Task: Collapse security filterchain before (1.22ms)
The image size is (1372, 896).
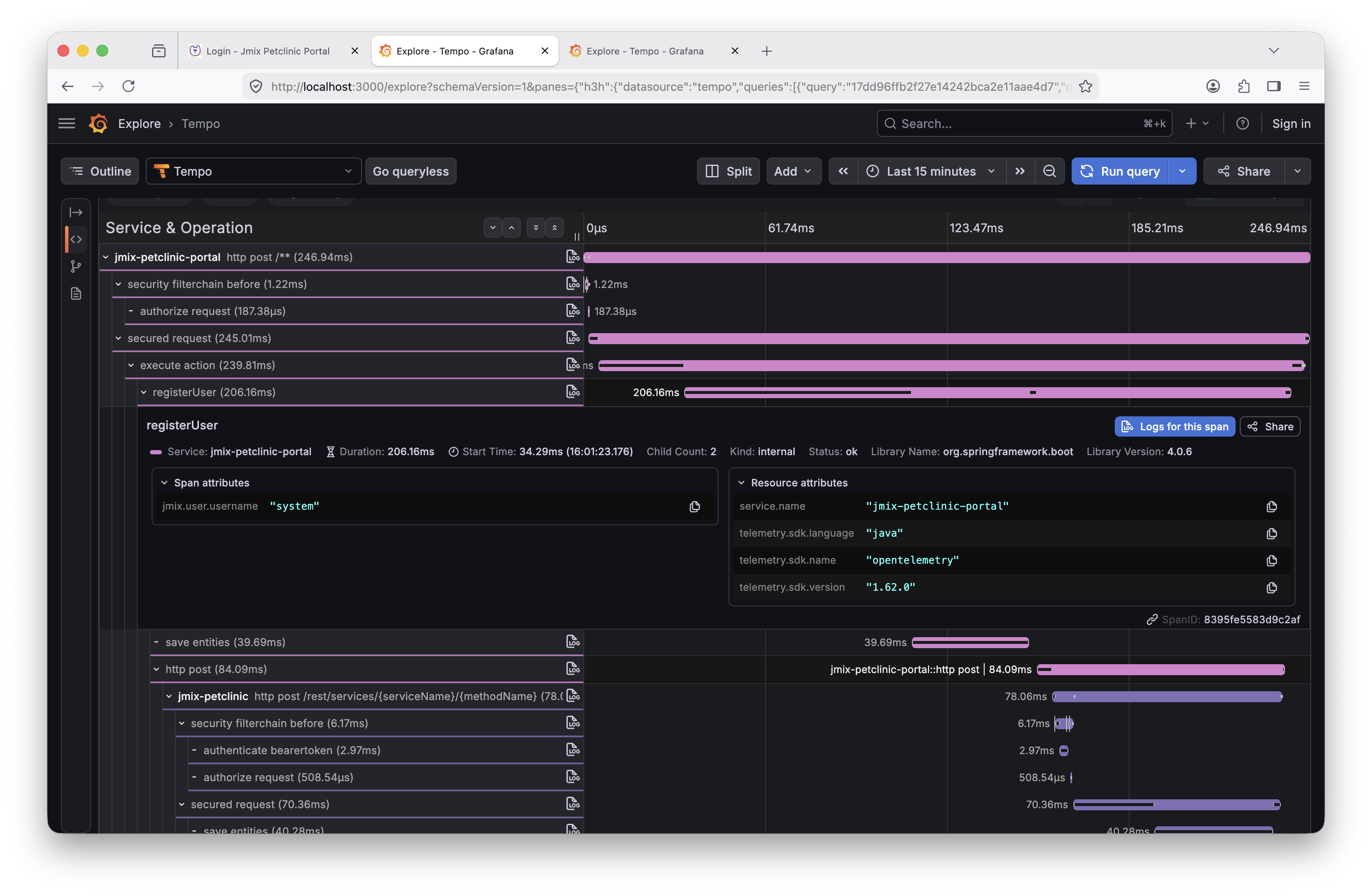Action: pyautogui.click(x=118, y=284)
